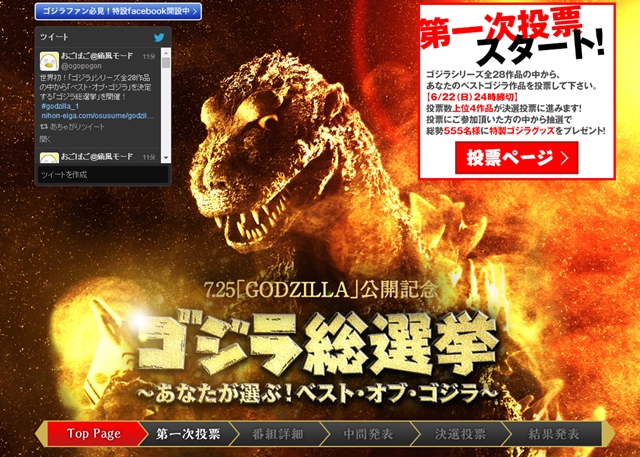Open the 第一次投票 navigation tab
This screenshot has width=640, height=457.
[x=188, y=433]
